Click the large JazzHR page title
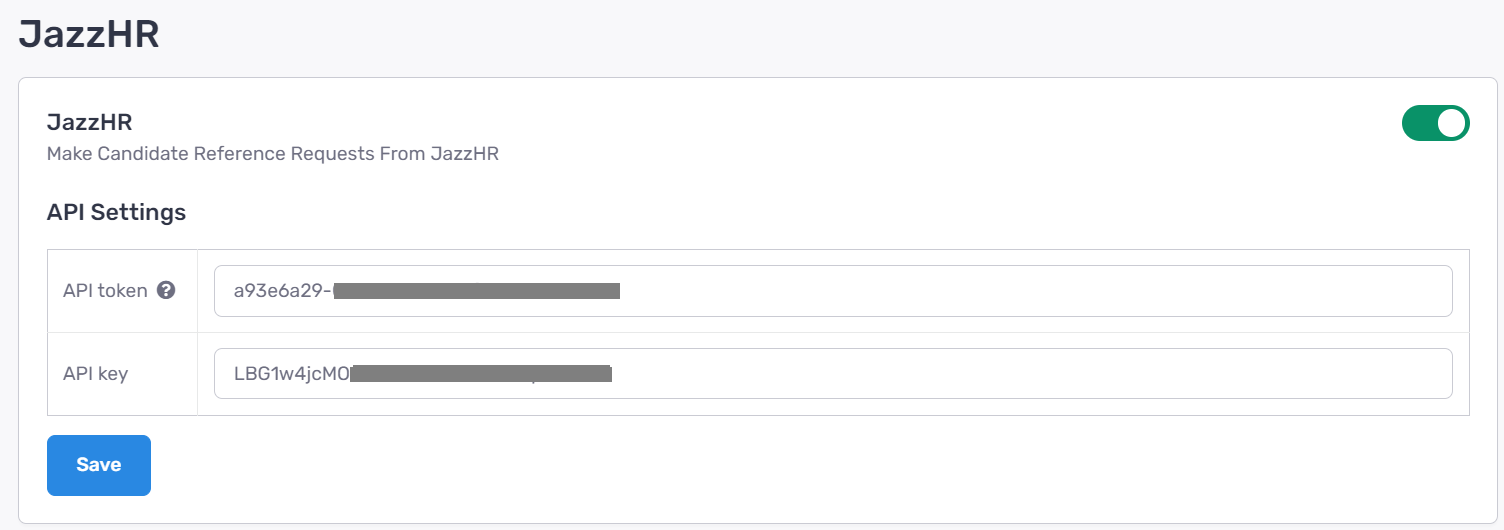Image resolution: width=1504 pixels, height=530 pixels. (89, 34)
